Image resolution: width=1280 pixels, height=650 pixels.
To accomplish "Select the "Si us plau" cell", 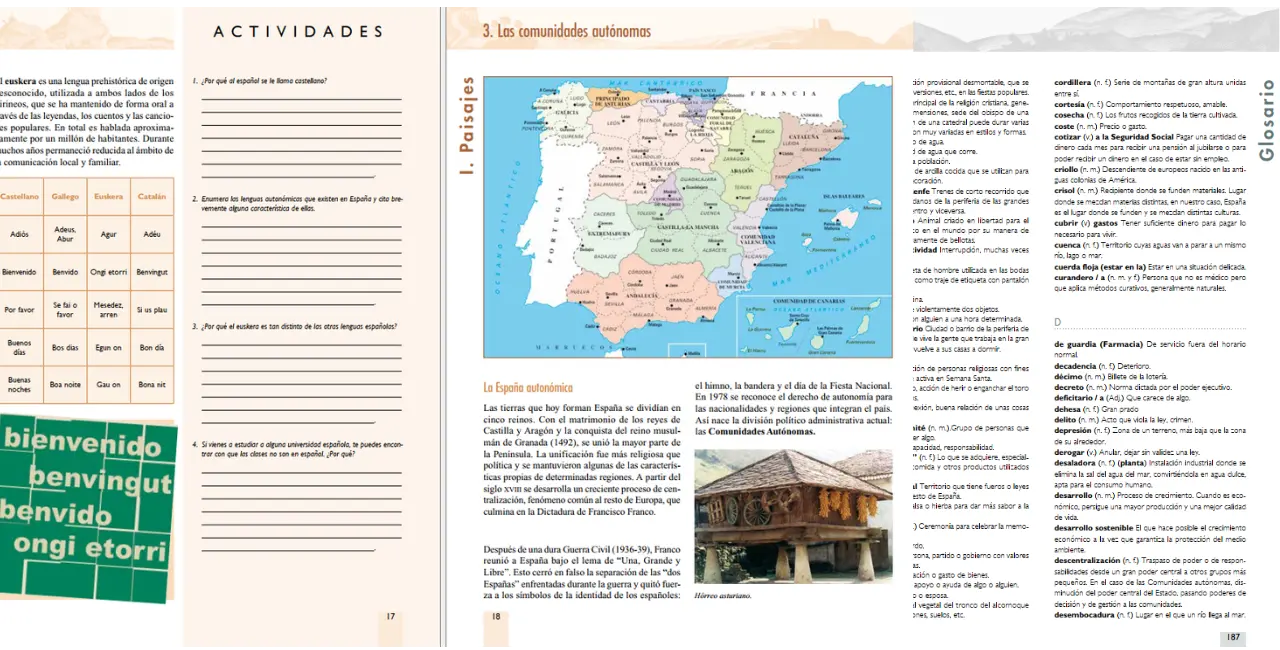I will [152, 309].
